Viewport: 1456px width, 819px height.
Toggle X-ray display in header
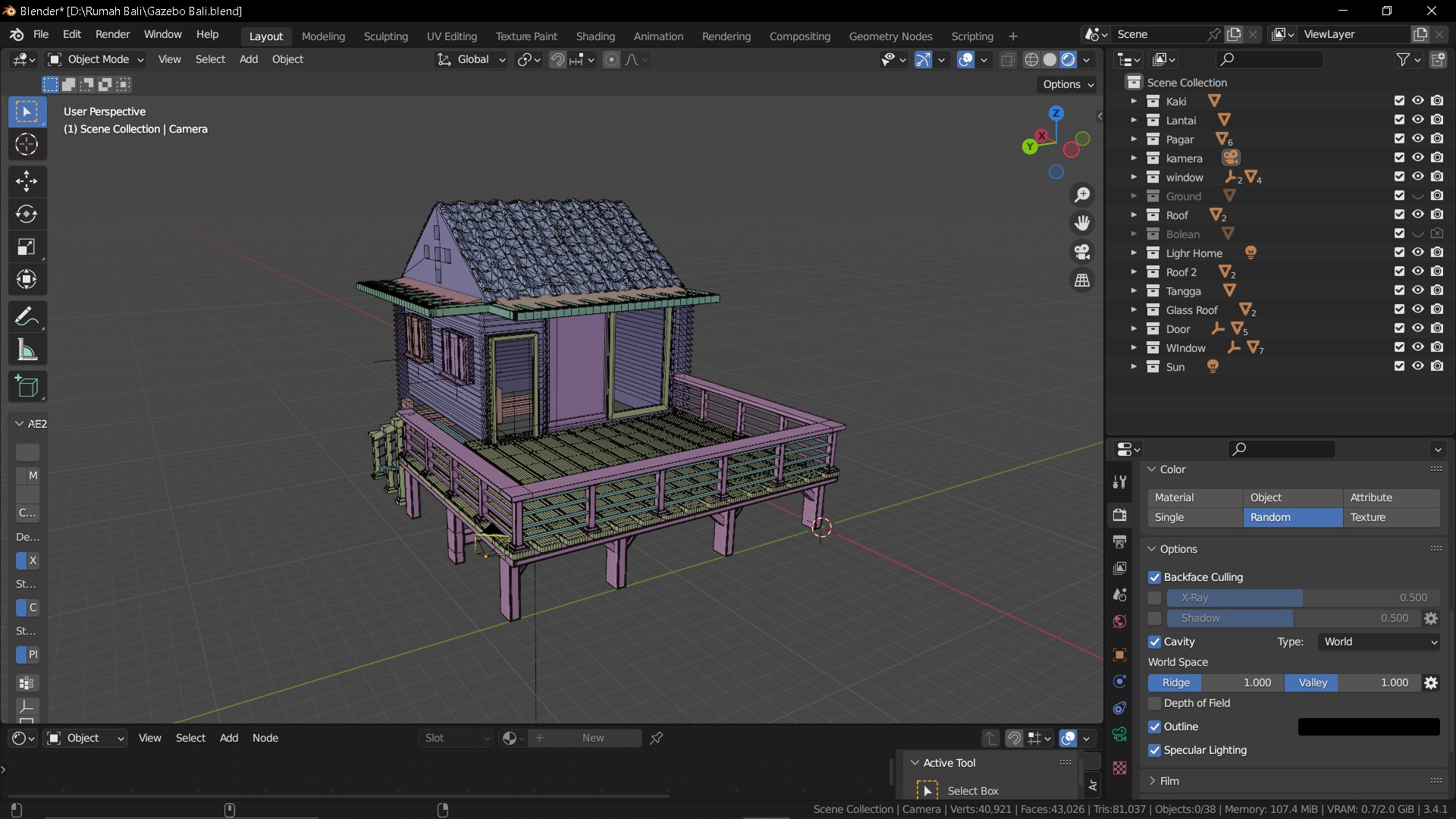[x=1008, y=59]
